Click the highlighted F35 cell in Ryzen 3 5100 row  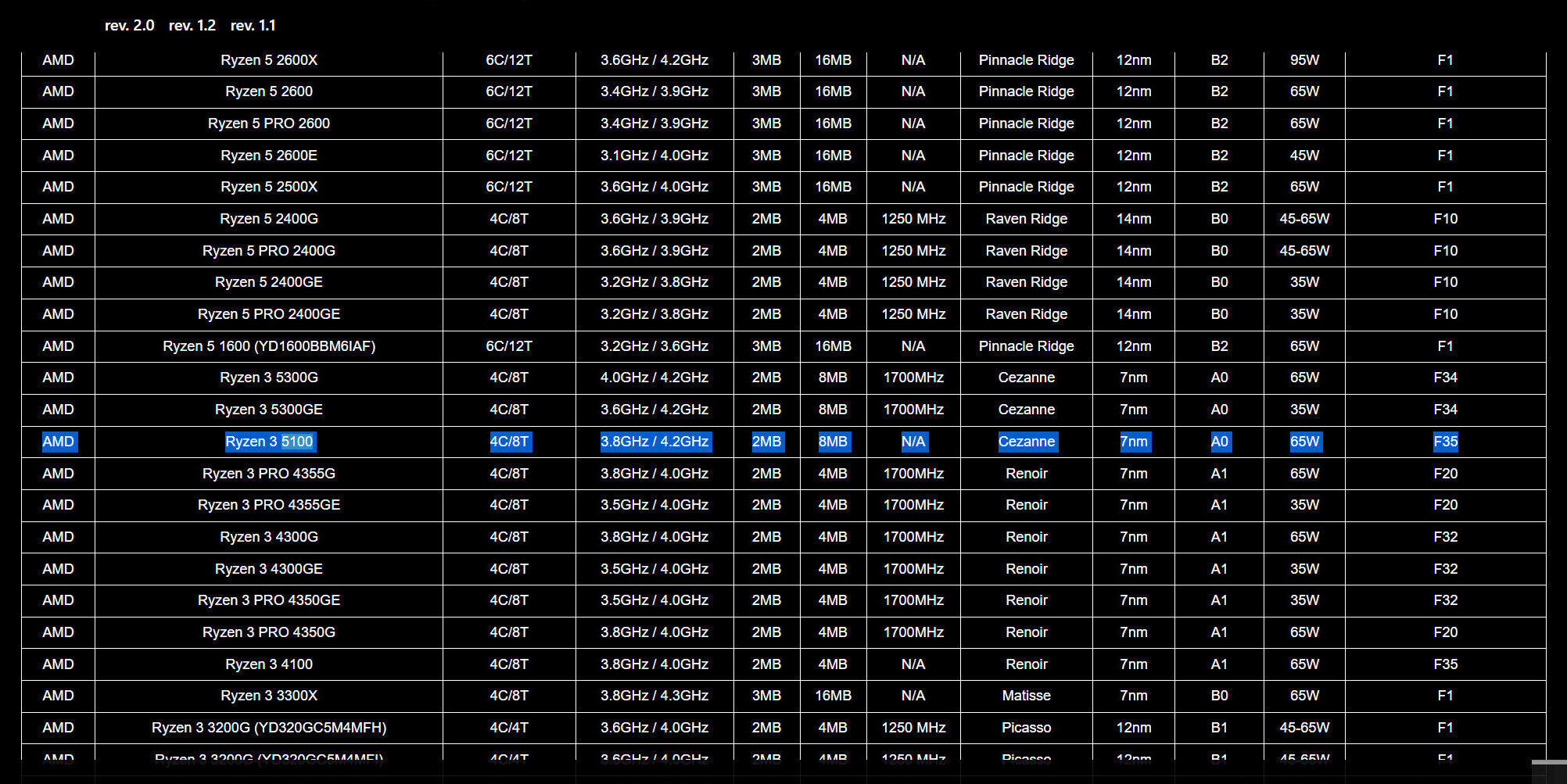(1445, 442)
